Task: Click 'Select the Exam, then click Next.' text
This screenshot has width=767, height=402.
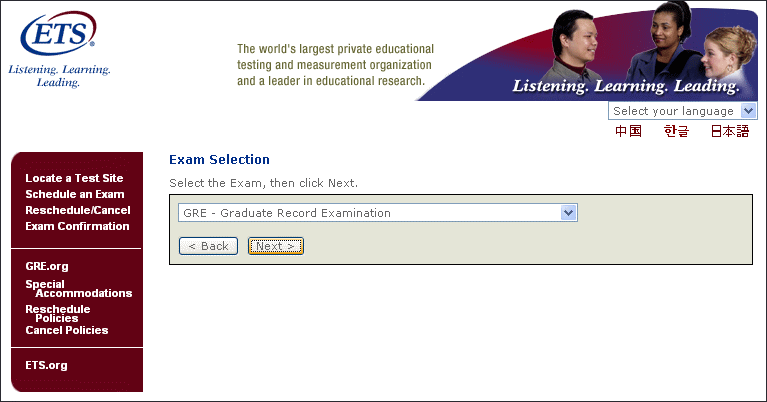Action: pyautogui.click(x=263, y=183)
